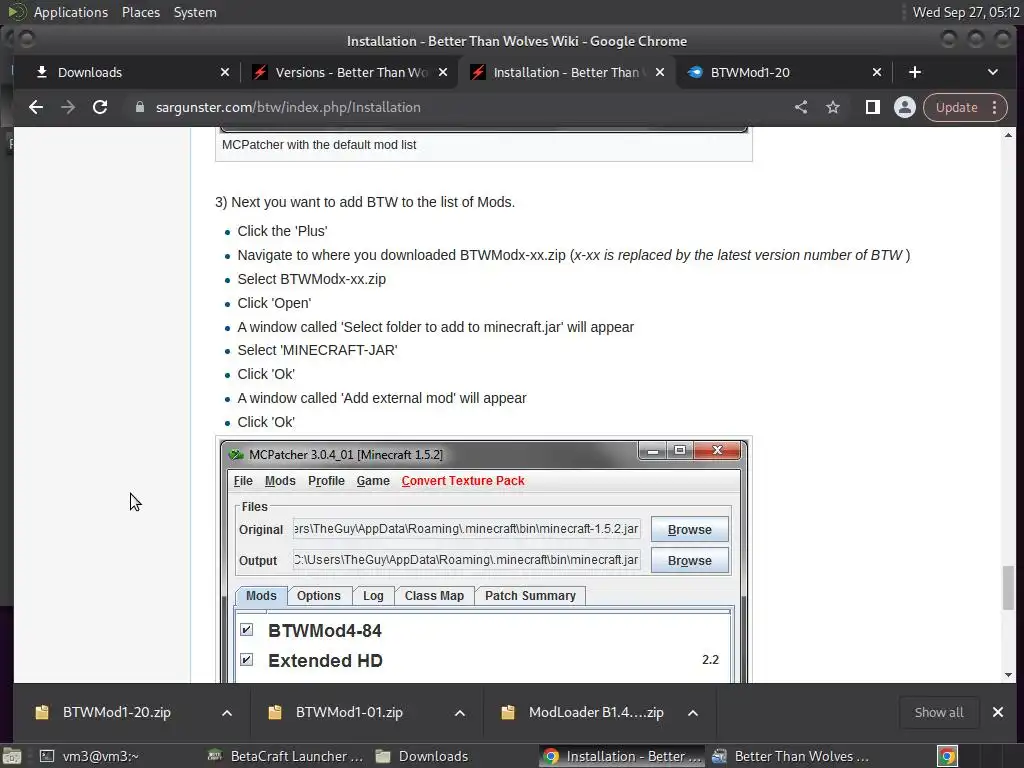1024x768 pixels.
Task: Open the BTWMod1-01.zip file icon
Action: click(275, 712)
